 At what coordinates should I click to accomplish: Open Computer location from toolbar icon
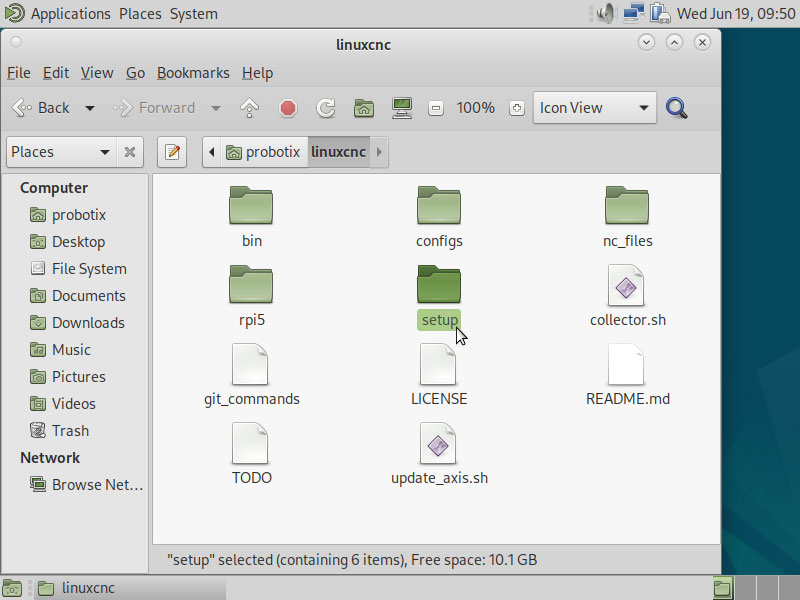pos(402,108)
